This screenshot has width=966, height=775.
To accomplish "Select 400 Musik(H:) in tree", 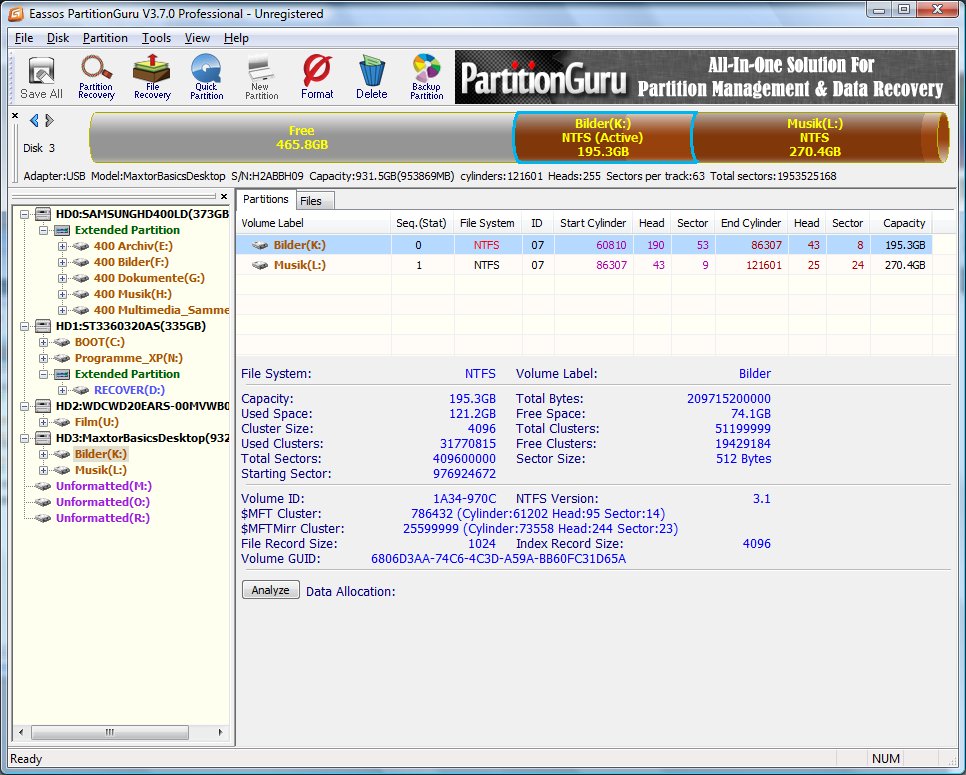I will pyautogui.click(x=132, y=294).
